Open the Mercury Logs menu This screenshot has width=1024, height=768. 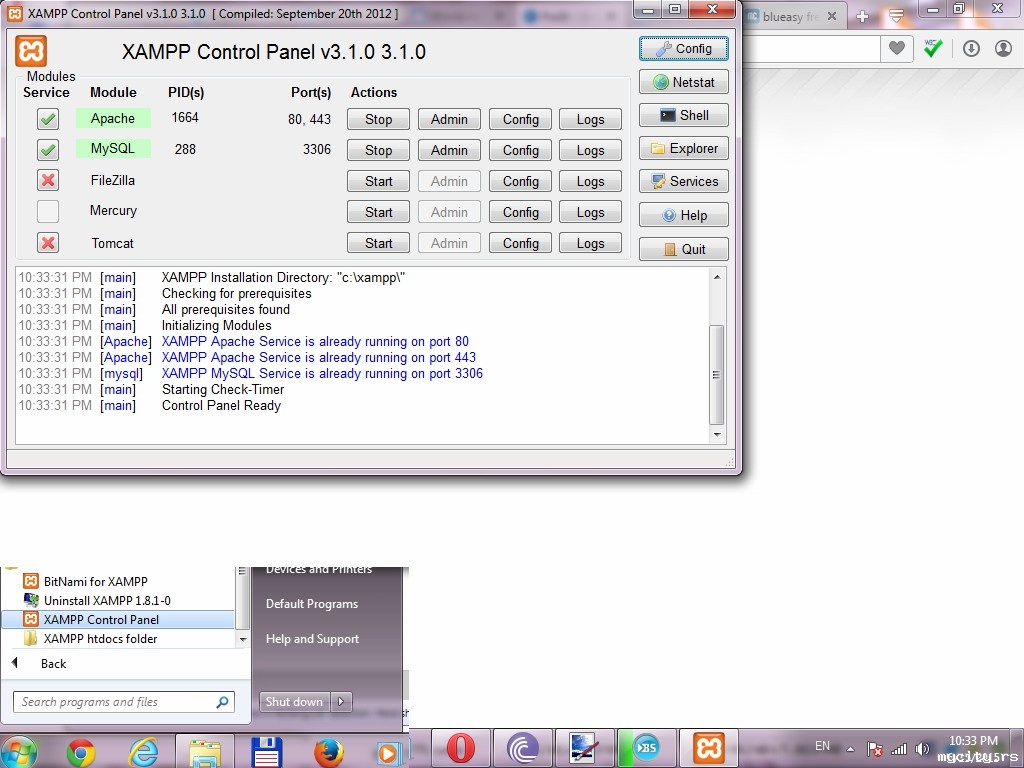(x=590, y=212)
